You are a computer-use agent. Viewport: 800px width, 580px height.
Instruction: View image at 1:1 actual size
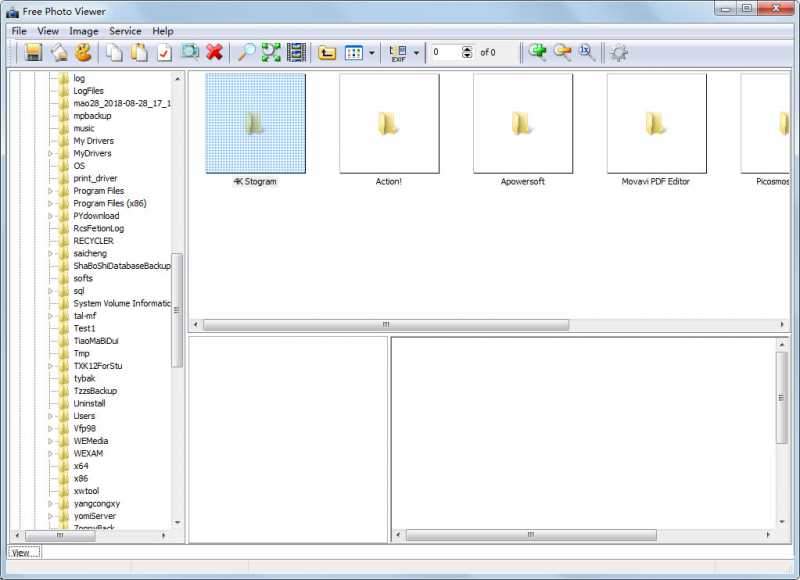click(x=584, y=55)
